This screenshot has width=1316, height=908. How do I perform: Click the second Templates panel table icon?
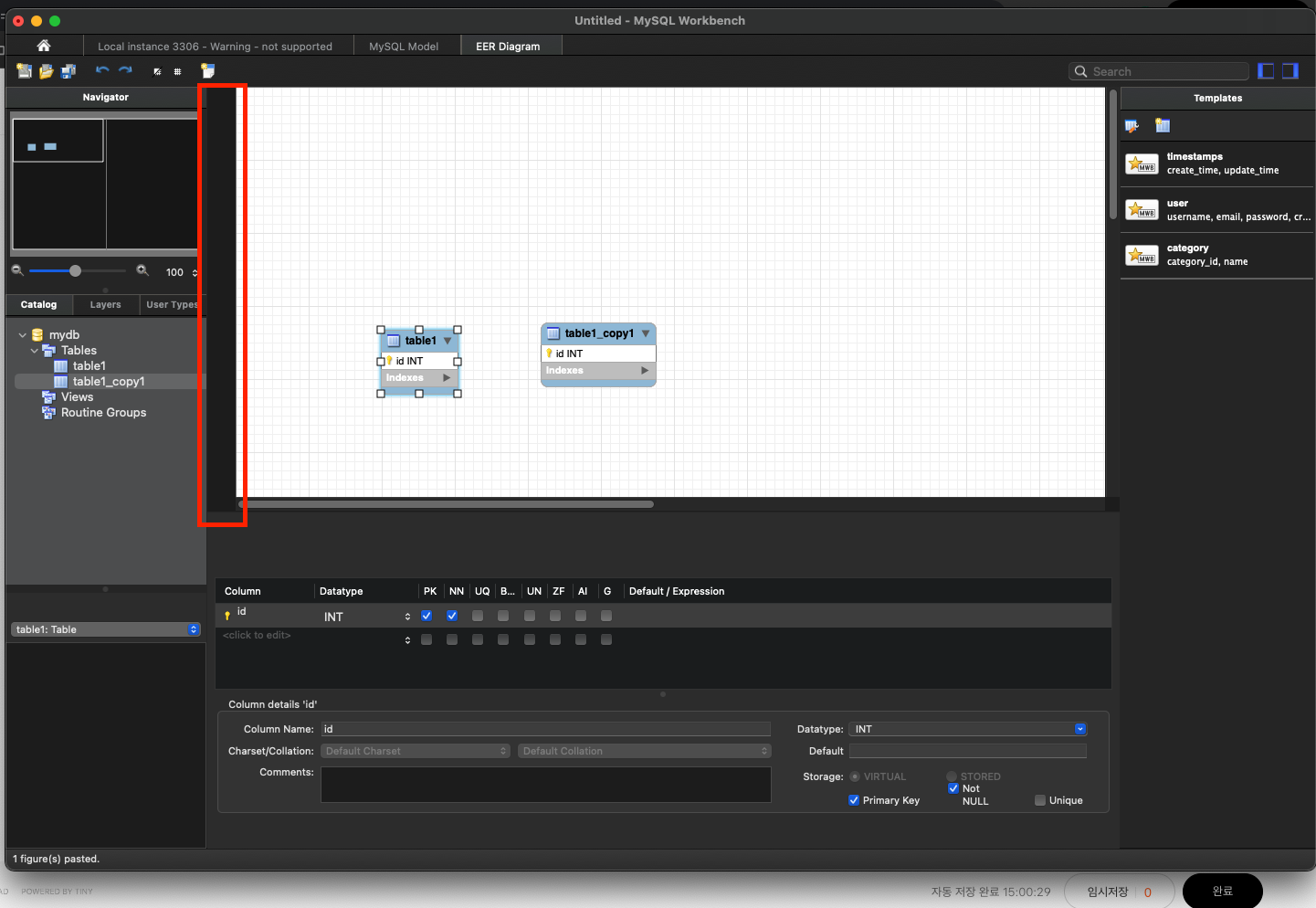(x=1163, y=126)
